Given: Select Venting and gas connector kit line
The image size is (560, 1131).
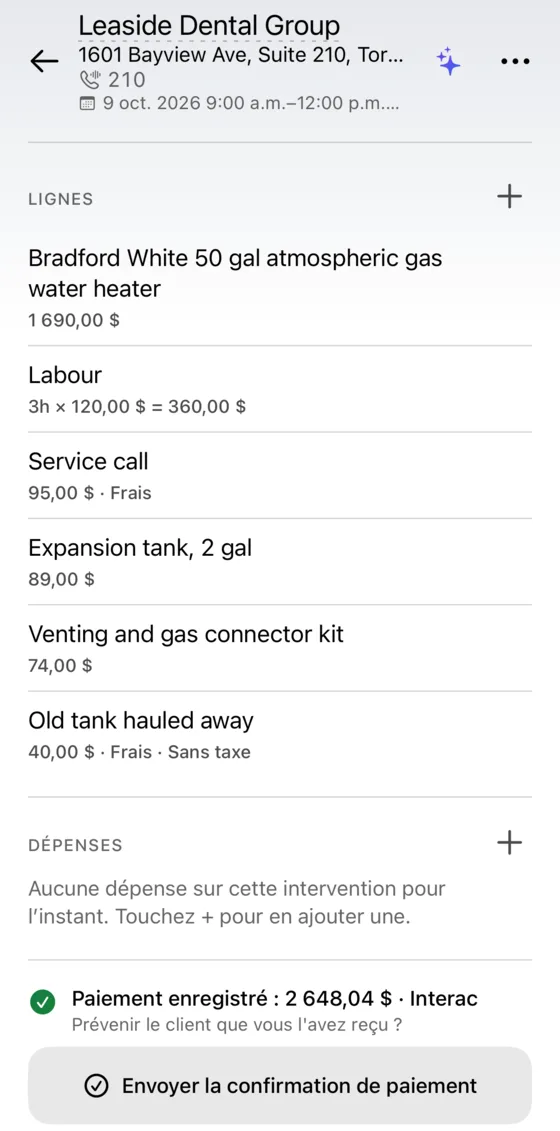Looking at the screenshot, I should (280, 648).
